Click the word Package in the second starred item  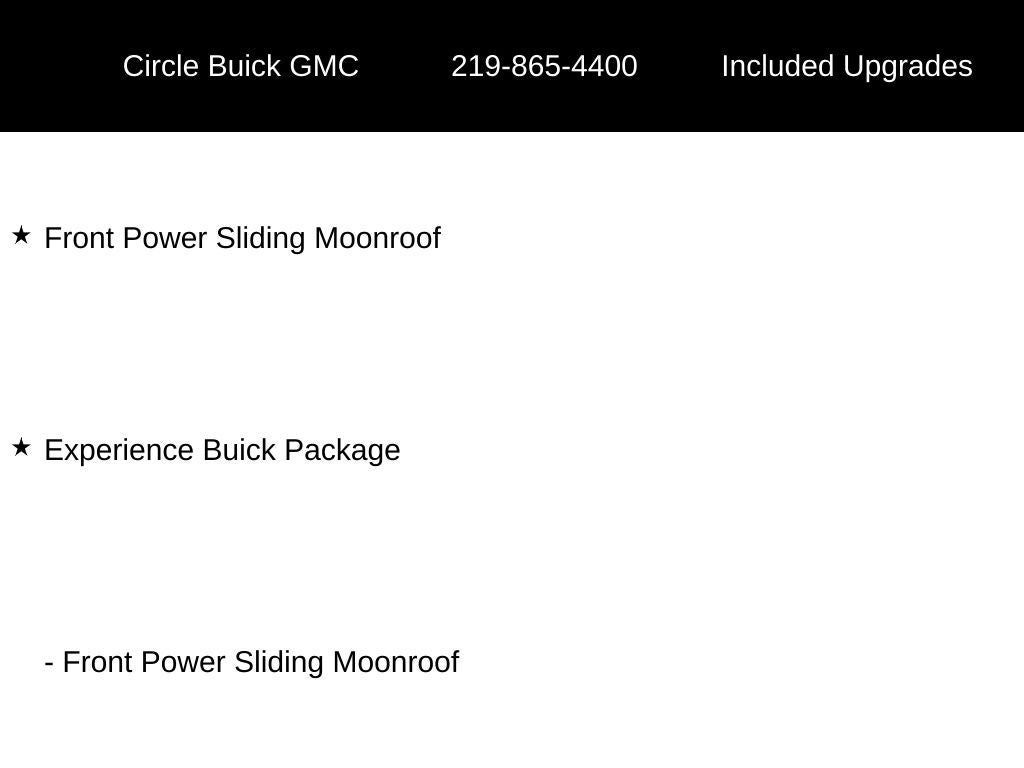342,451
